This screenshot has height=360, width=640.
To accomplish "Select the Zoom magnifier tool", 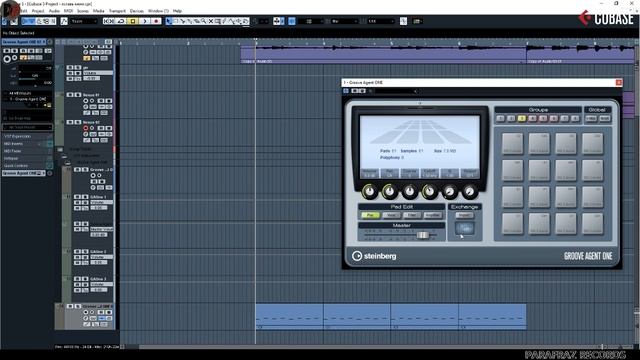I will click(x=204, y=21).
